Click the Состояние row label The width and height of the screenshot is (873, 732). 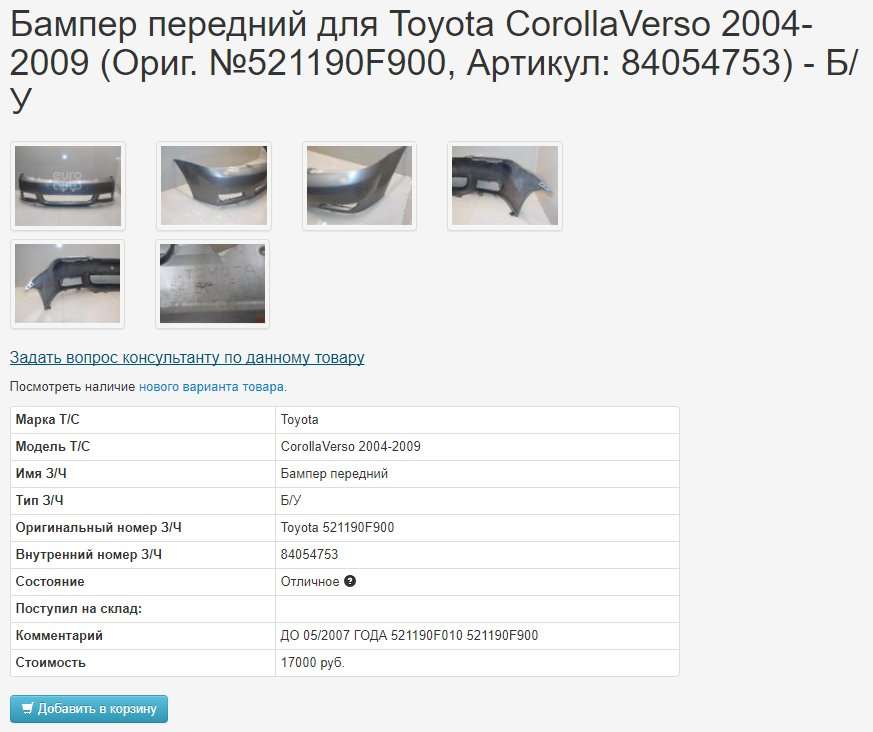[50, 582]
